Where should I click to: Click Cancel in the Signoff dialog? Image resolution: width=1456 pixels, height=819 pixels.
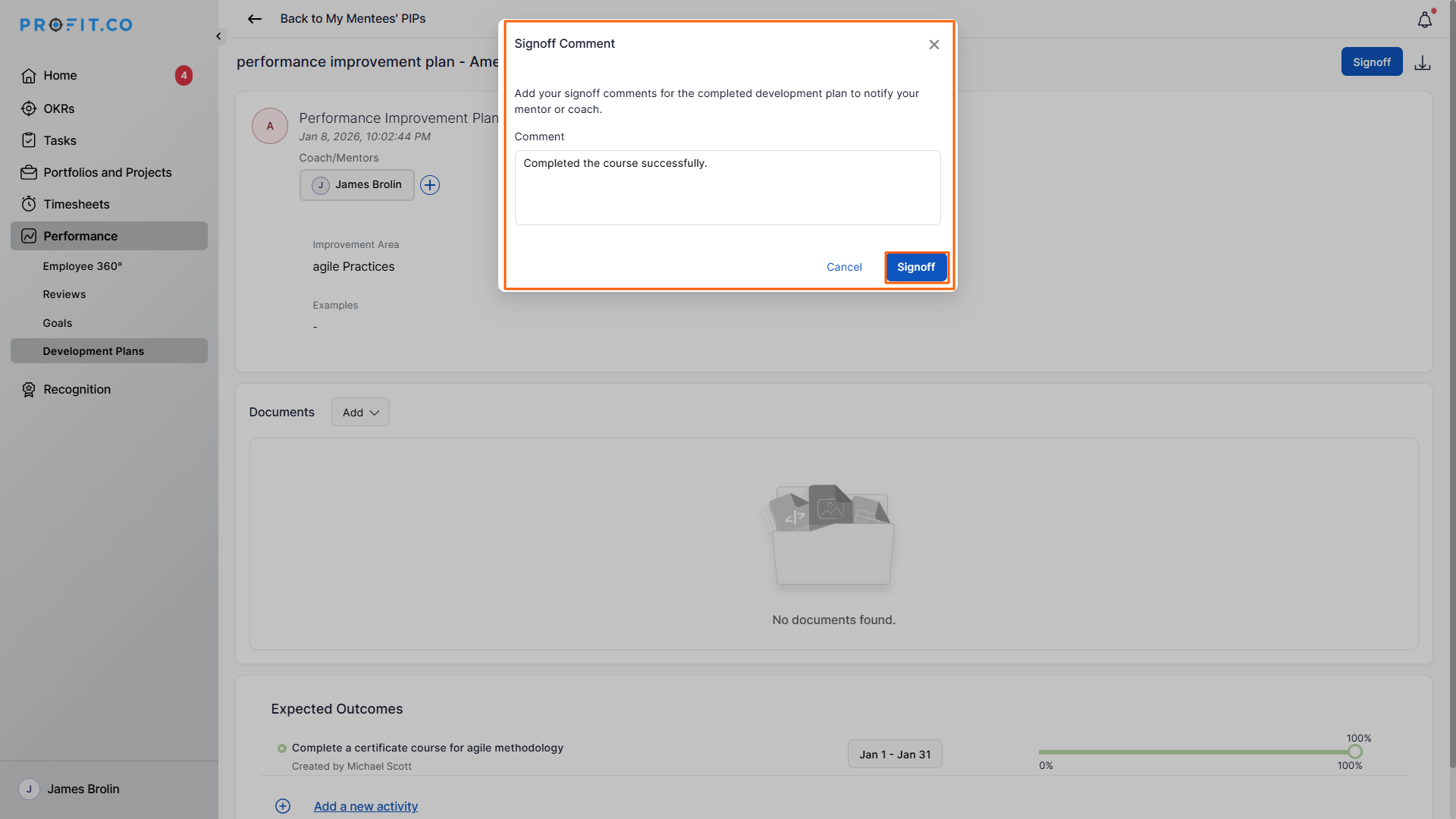click(x=844, y=267)
